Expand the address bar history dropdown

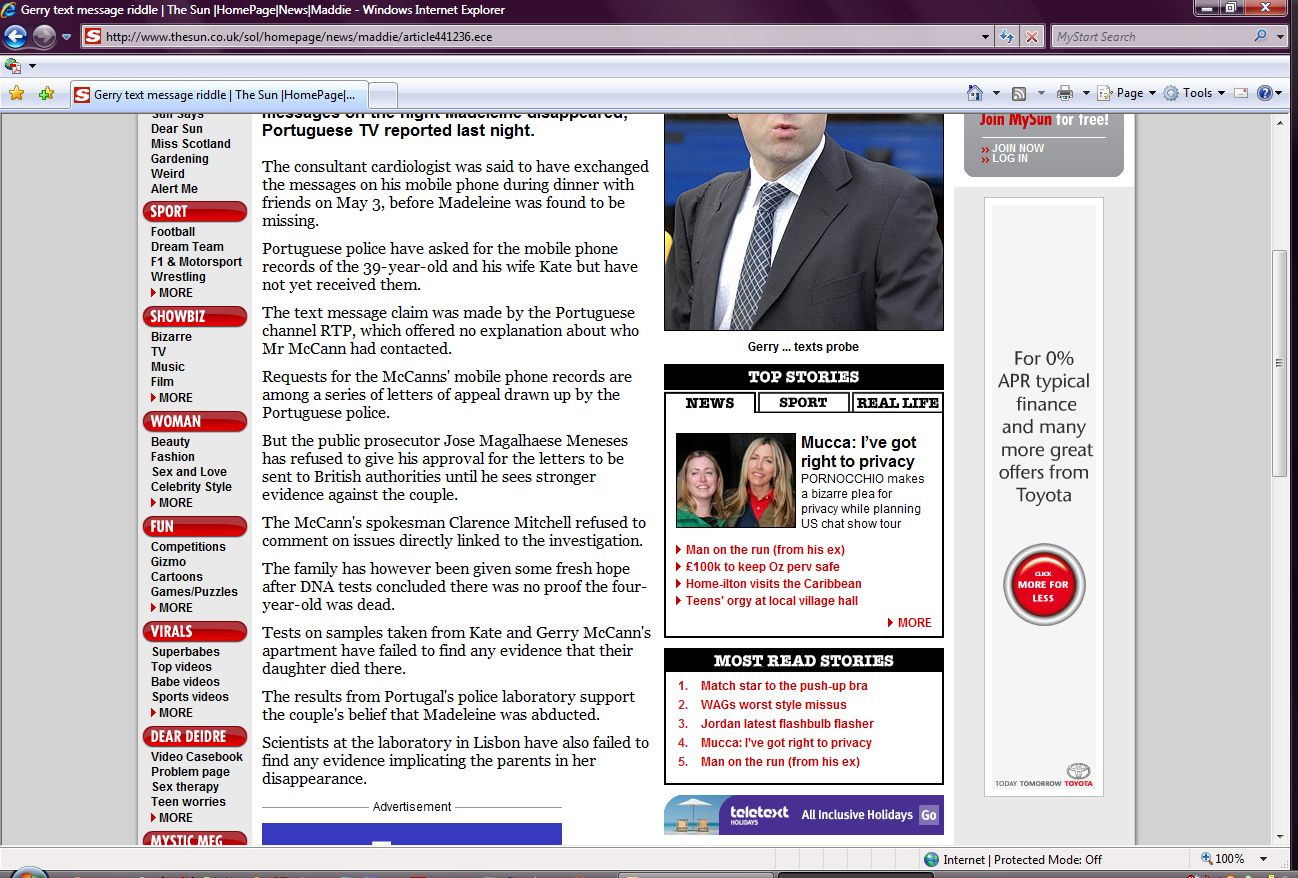[986, 37]
